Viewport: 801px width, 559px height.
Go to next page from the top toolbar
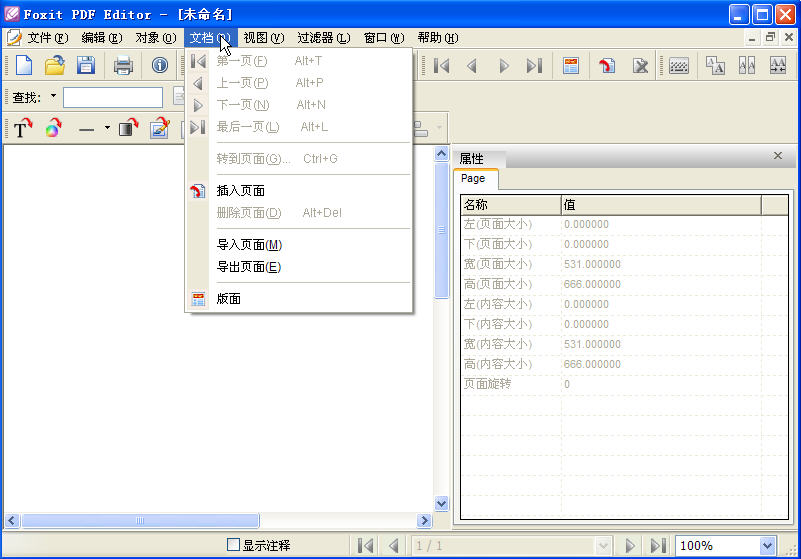coord(504,66)
